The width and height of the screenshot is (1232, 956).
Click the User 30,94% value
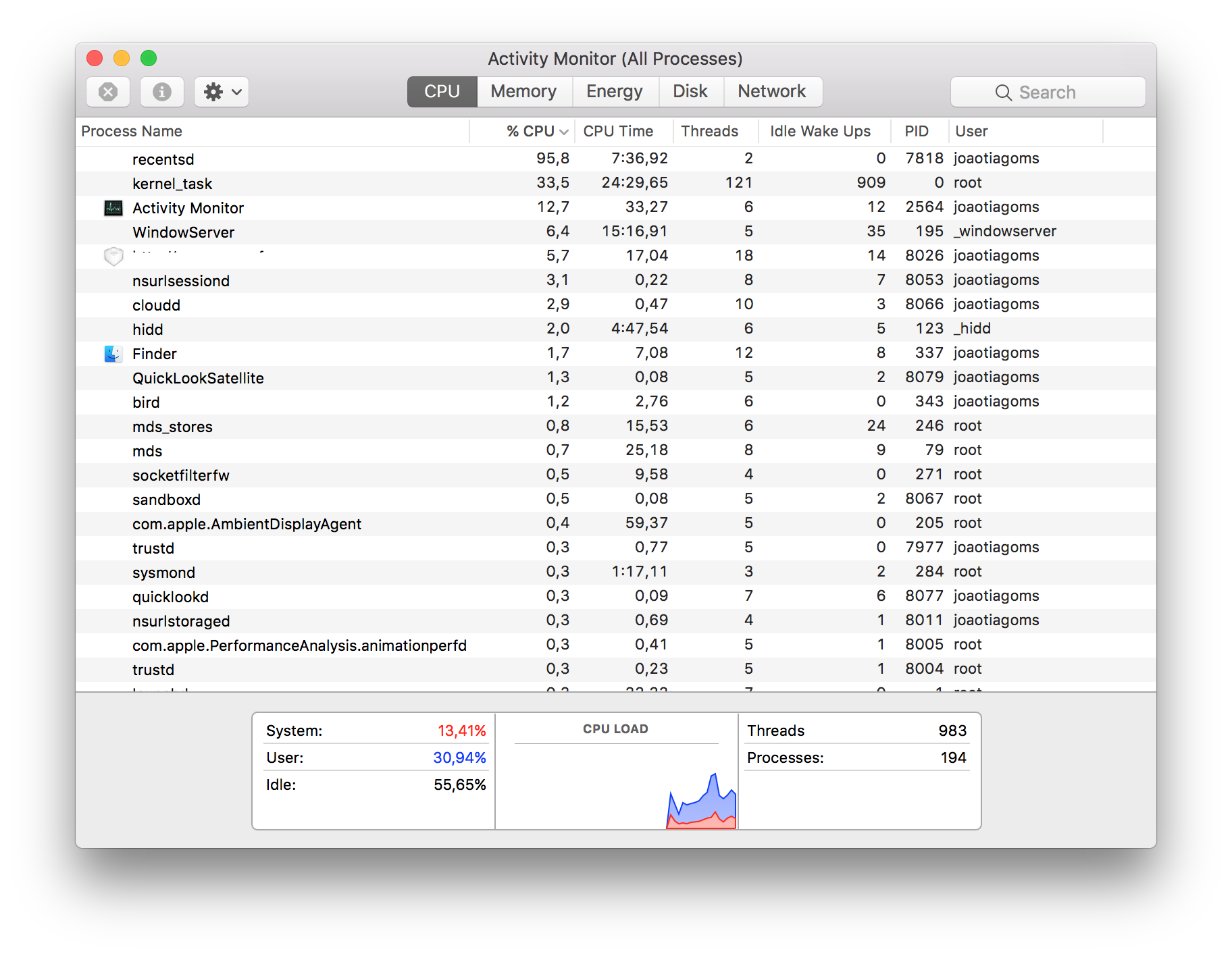pyautogui.click(x=459, y=758)
